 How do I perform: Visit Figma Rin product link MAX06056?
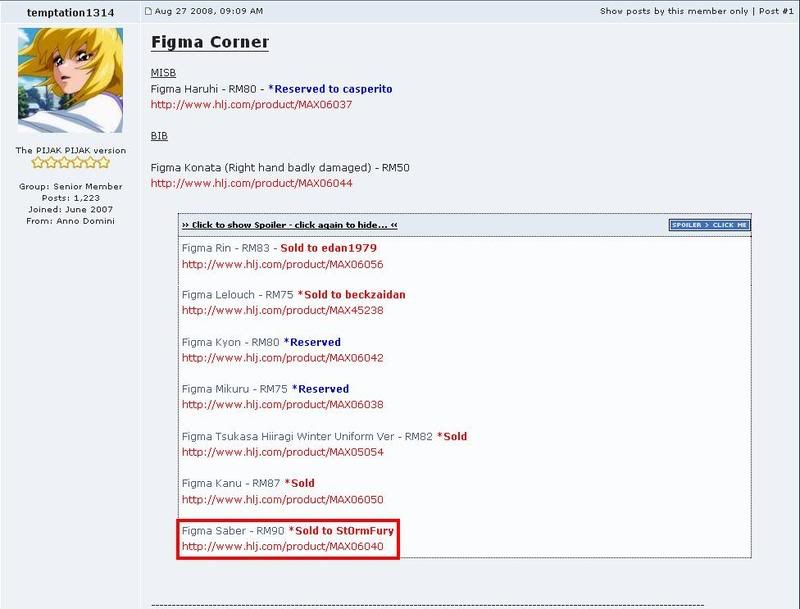tap(282, 264)
